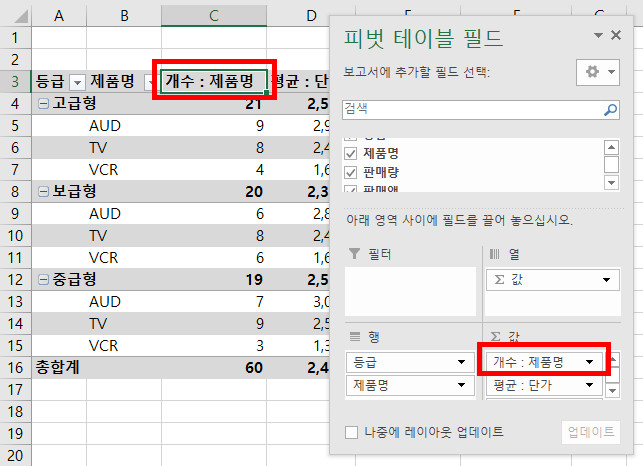Click the magnifier search icon

610,108
